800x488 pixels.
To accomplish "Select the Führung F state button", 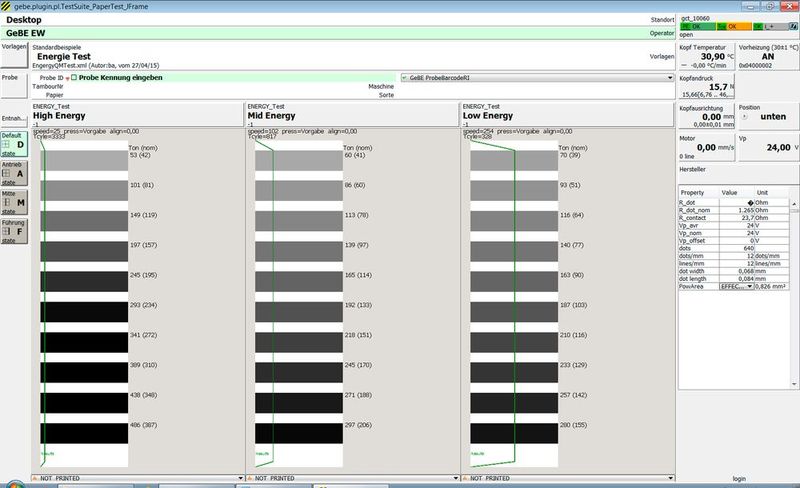I will pos(13,233).
